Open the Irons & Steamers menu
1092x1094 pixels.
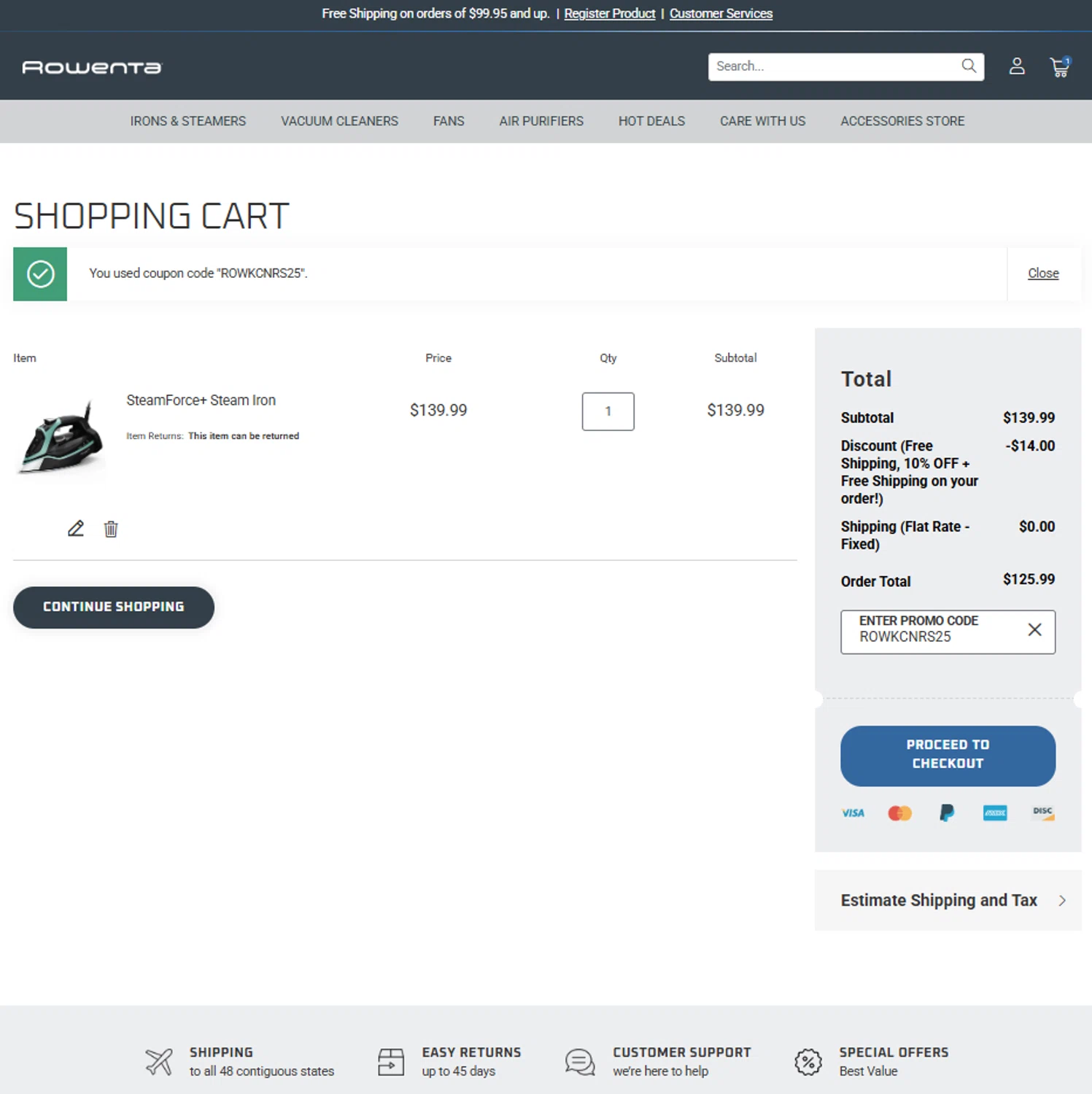coord(188,121)
